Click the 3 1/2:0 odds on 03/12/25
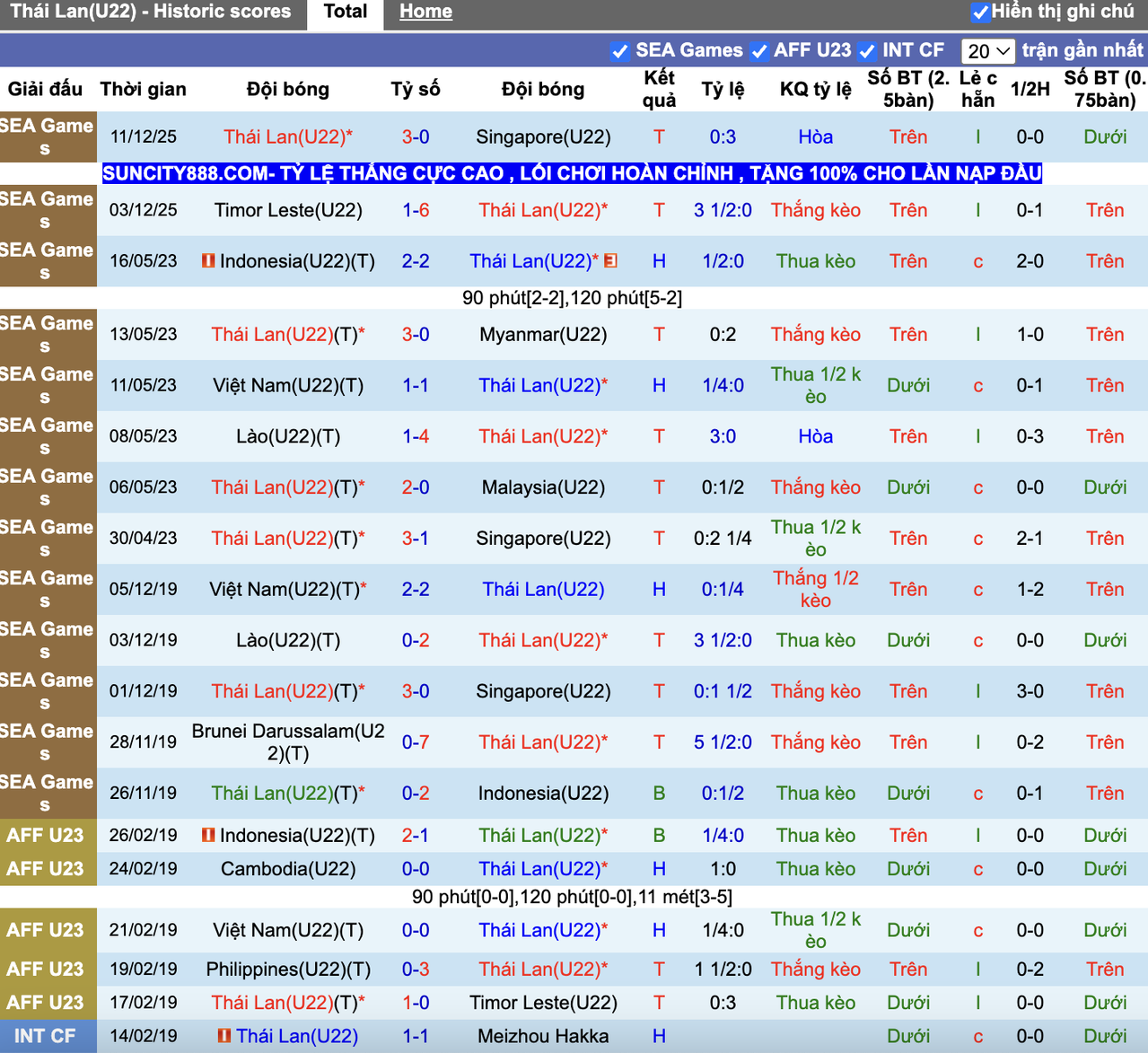Viewport: 1148px width, 1053px height. (x=723, y=210)
